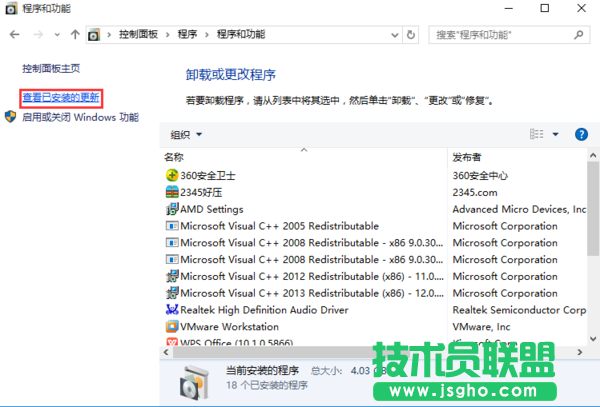Click the scroll down arrow of list
This screenshot has width=600, height=407.
(593, 339)
